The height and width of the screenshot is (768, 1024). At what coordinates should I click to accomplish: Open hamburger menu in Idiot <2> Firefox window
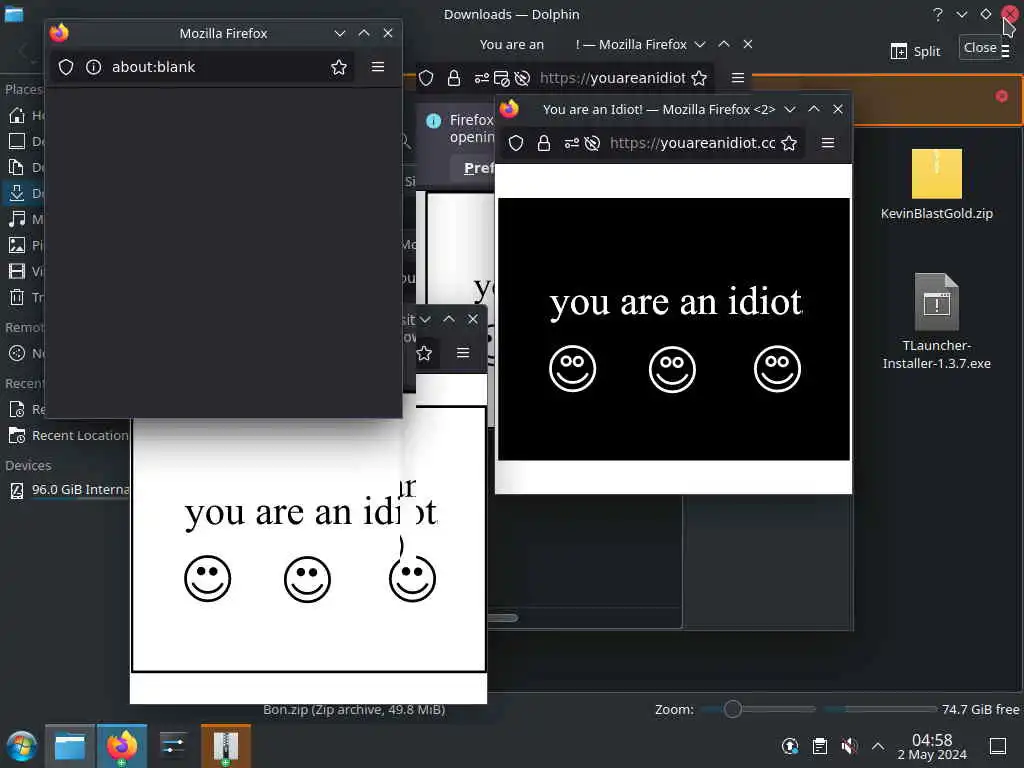[827, 142]
